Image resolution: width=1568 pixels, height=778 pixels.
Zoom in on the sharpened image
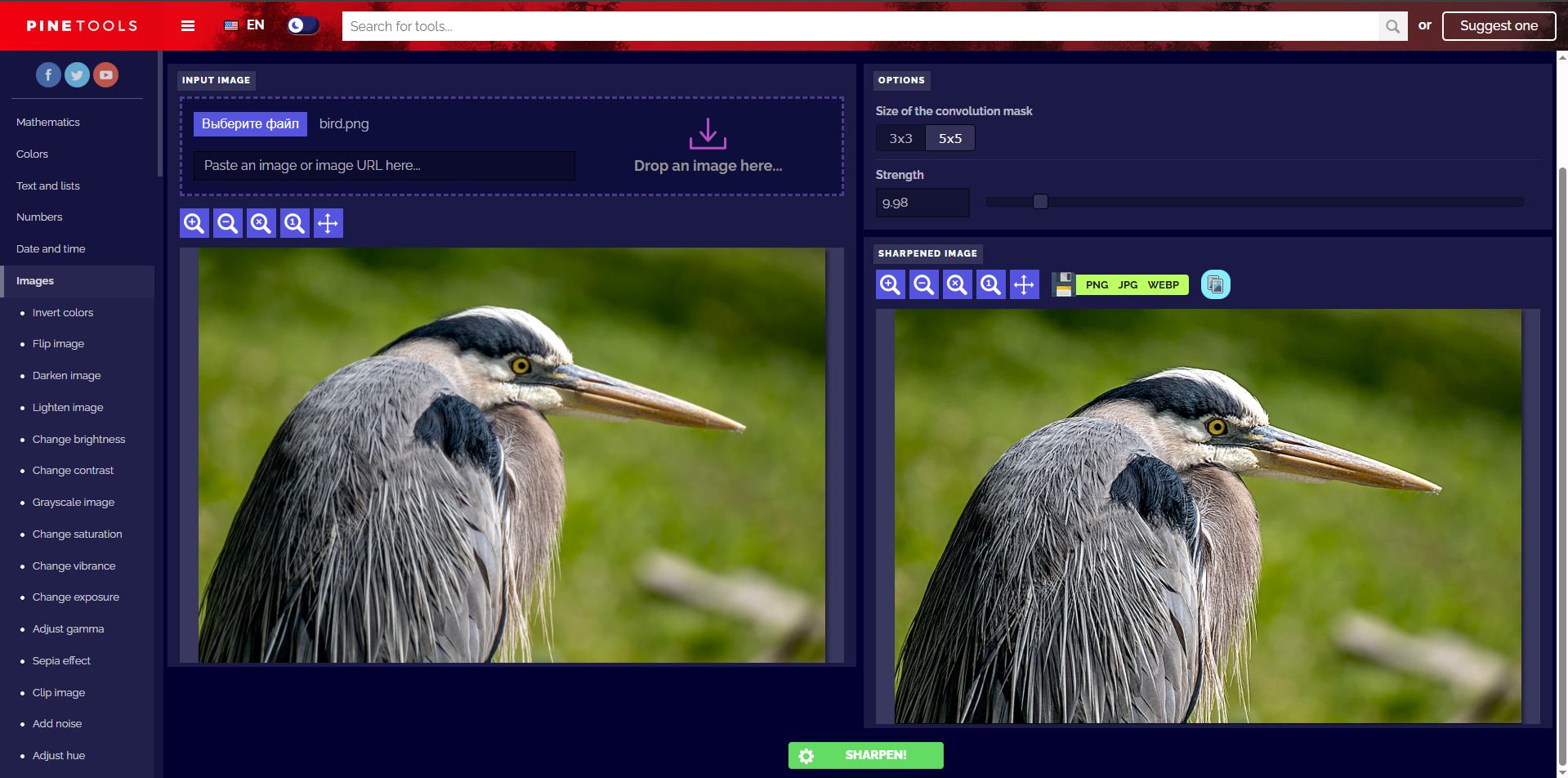[890, 284]
